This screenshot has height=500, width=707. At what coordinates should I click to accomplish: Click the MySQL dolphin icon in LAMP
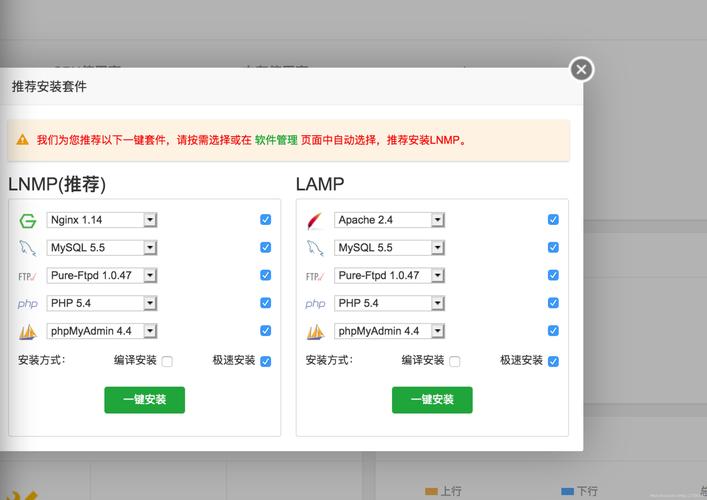click(x=315, y=248)
